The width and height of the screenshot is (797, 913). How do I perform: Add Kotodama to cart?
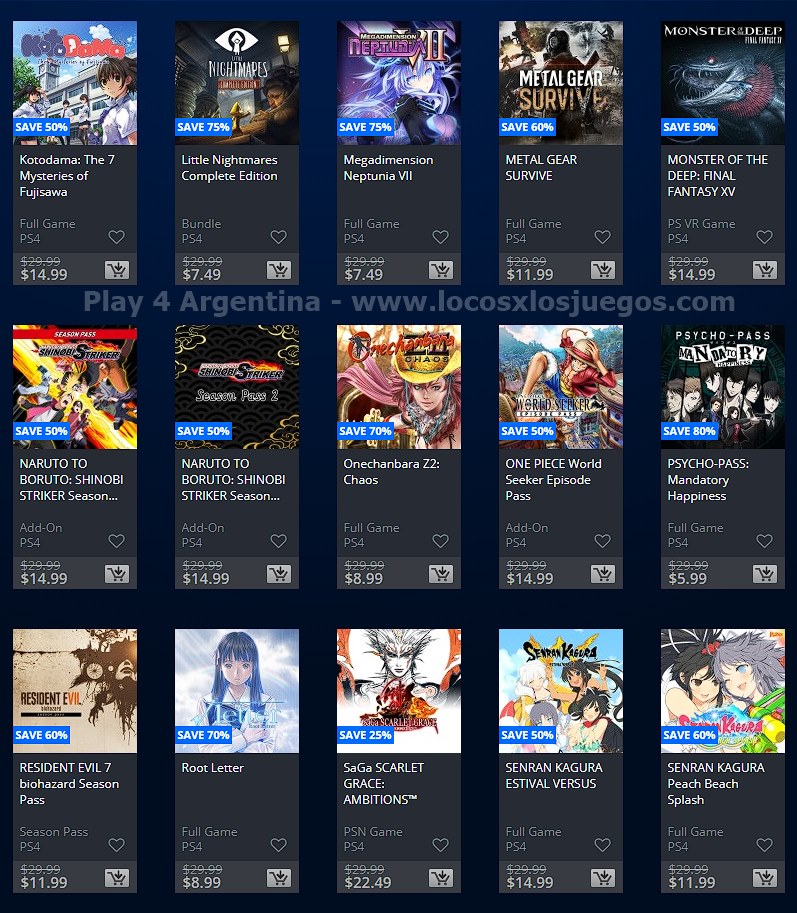pyautogui.click(x=117, y=270)
